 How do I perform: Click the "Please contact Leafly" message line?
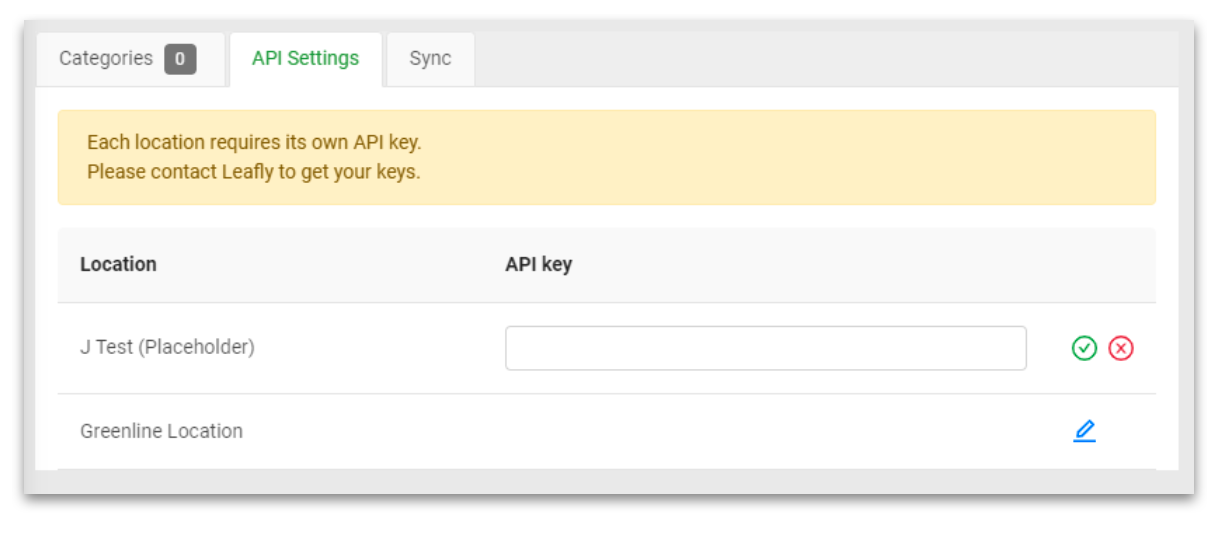[253, 172]
